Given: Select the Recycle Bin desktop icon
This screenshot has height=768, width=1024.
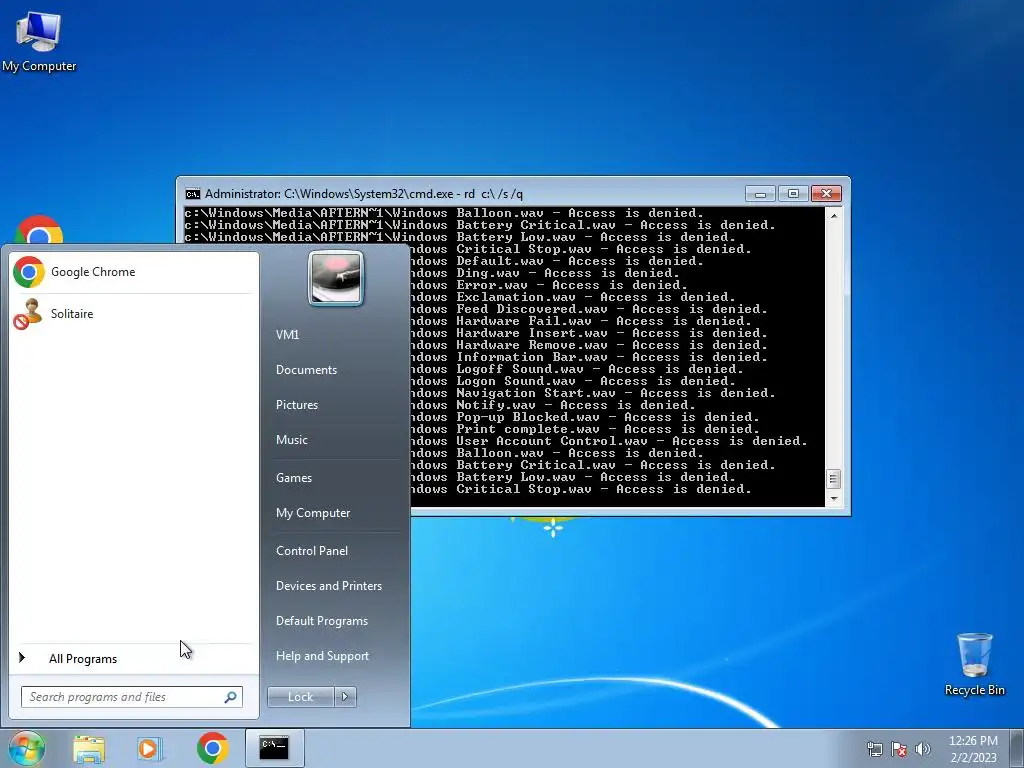Looking at the screenshot, I should [x=974, y=664].
